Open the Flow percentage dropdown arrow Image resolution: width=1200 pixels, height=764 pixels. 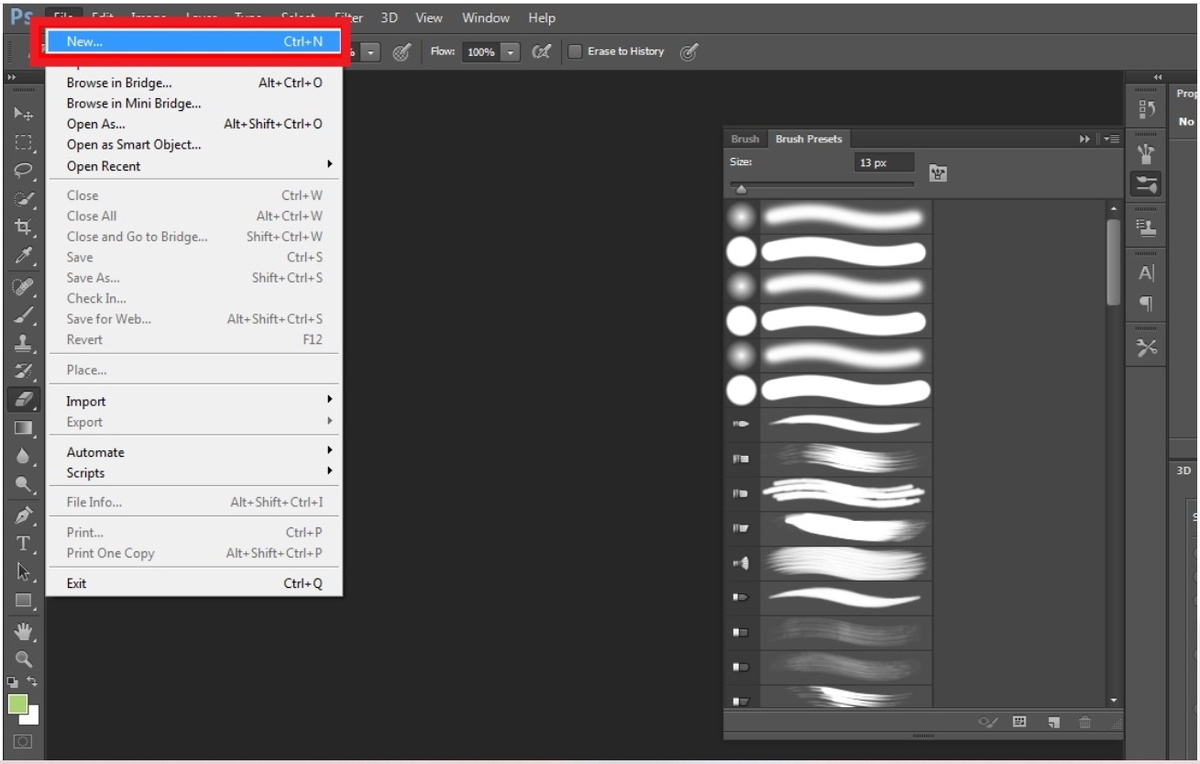511,52
